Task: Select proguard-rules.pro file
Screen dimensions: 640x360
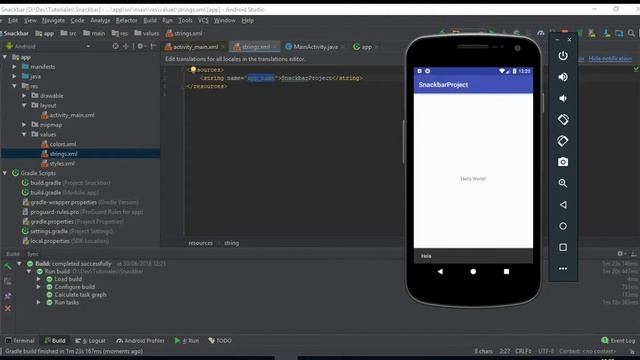Action: point(54,212)
